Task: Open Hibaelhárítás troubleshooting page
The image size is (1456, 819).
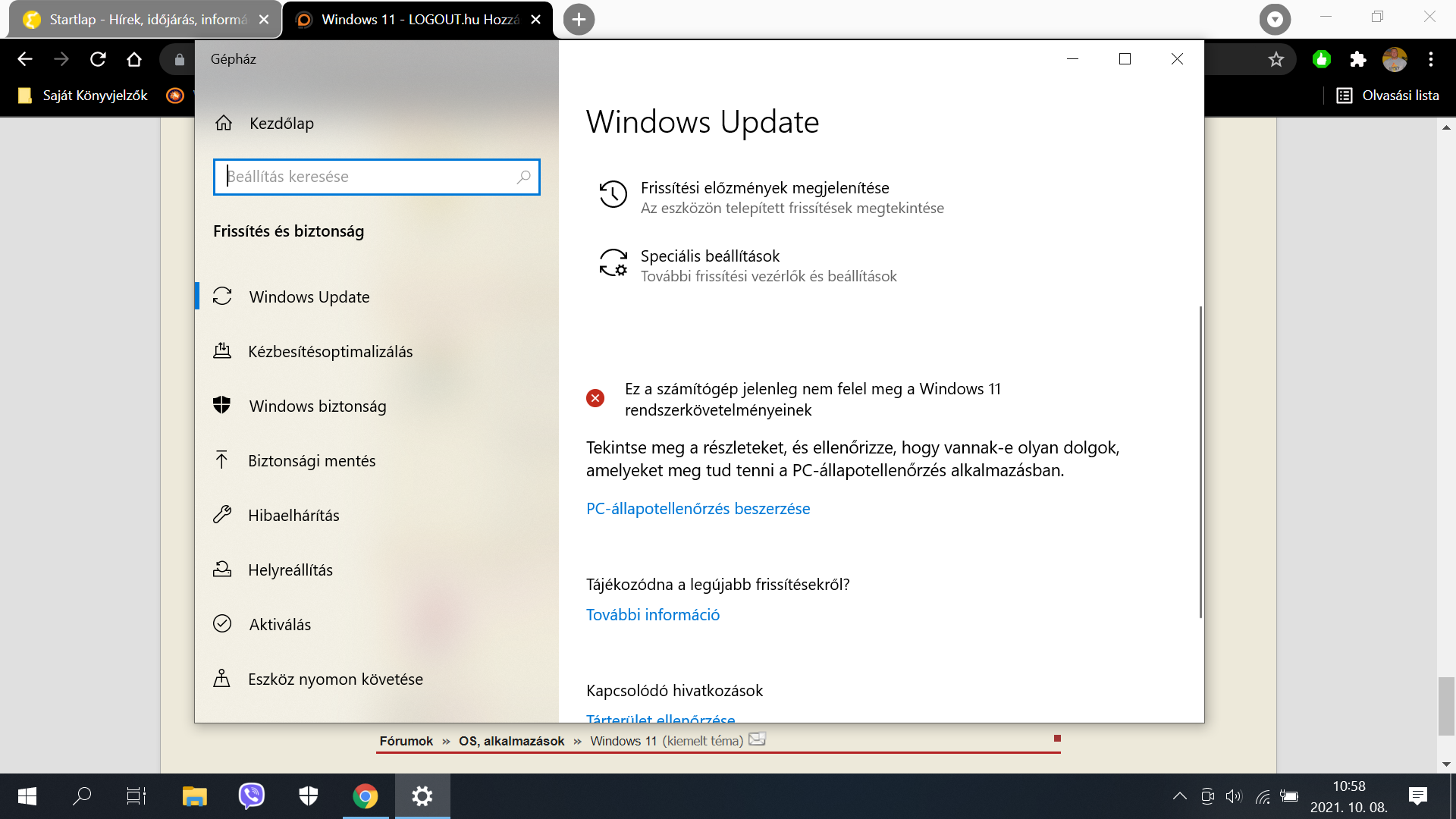Action: click(x=293, y=515)
